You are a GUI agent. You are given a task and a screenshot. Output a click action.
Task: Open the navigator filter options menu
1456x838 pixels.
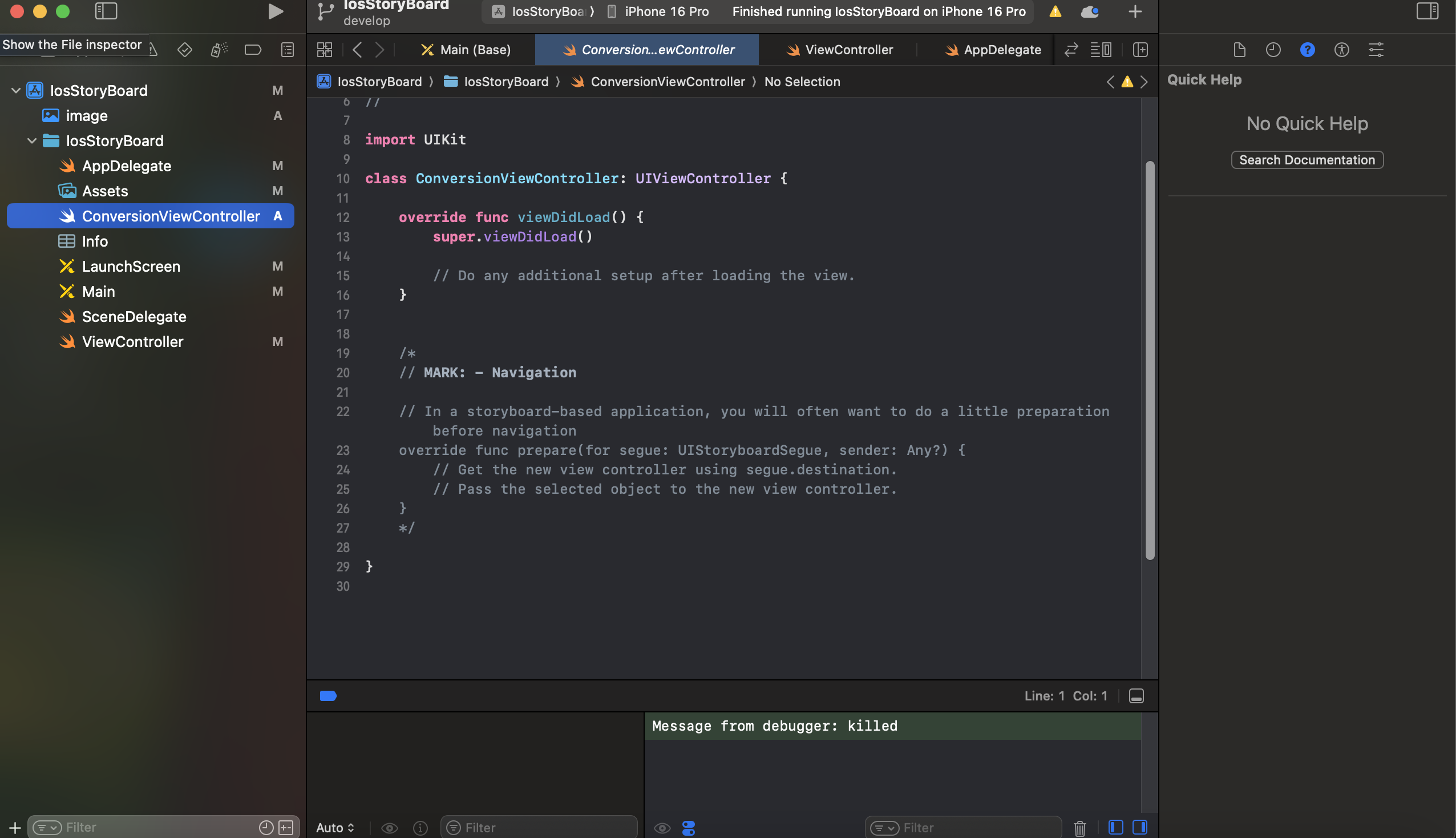click(47, 828)
